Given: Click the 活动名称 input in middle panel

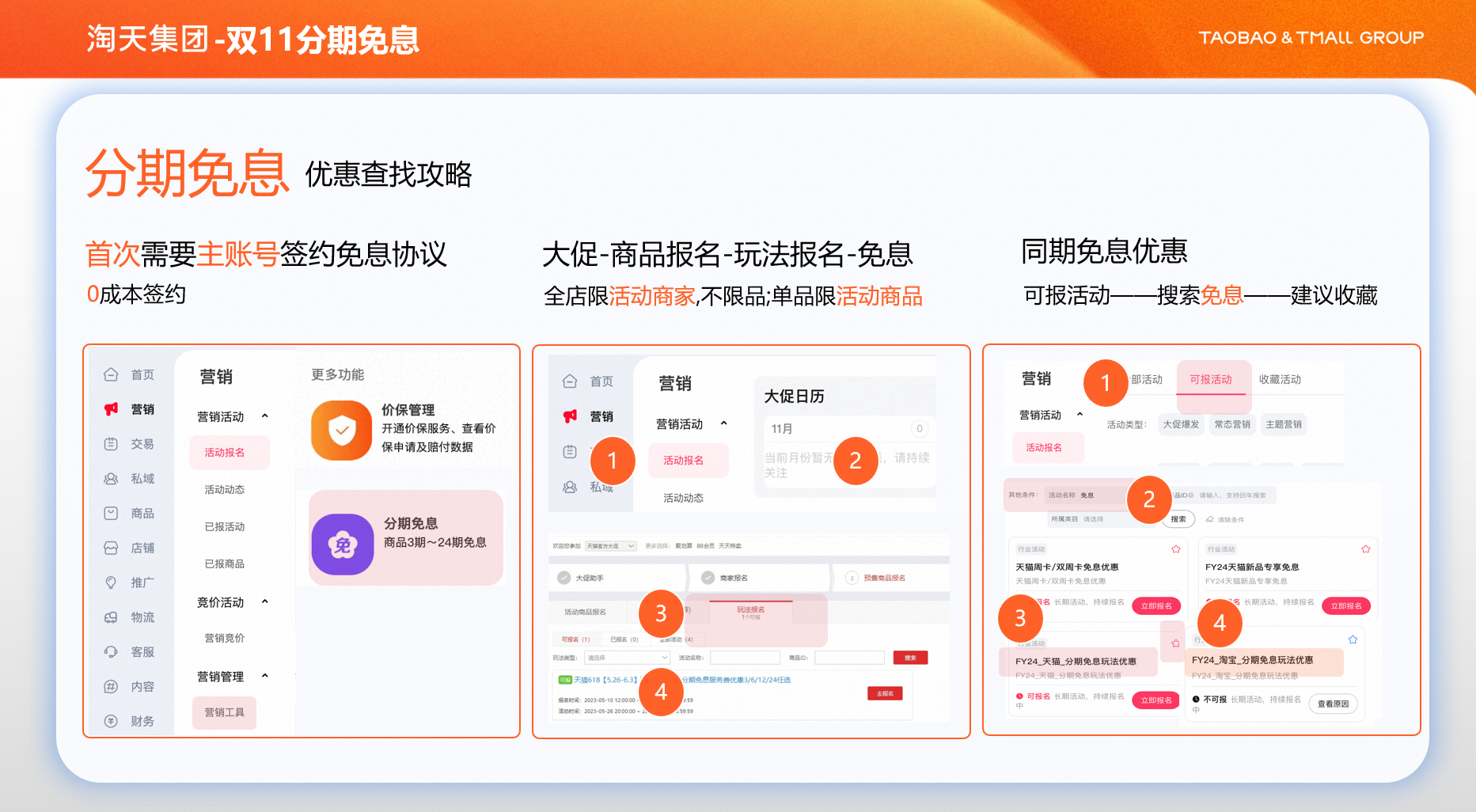Looking at the screenshot, I should 745,658.
